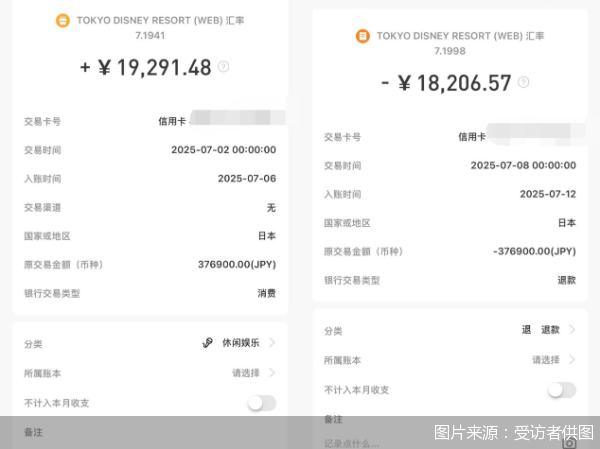Click 备注 label in right panel
Viewport: 600px width, 449px height.
(x=333, y=420)
